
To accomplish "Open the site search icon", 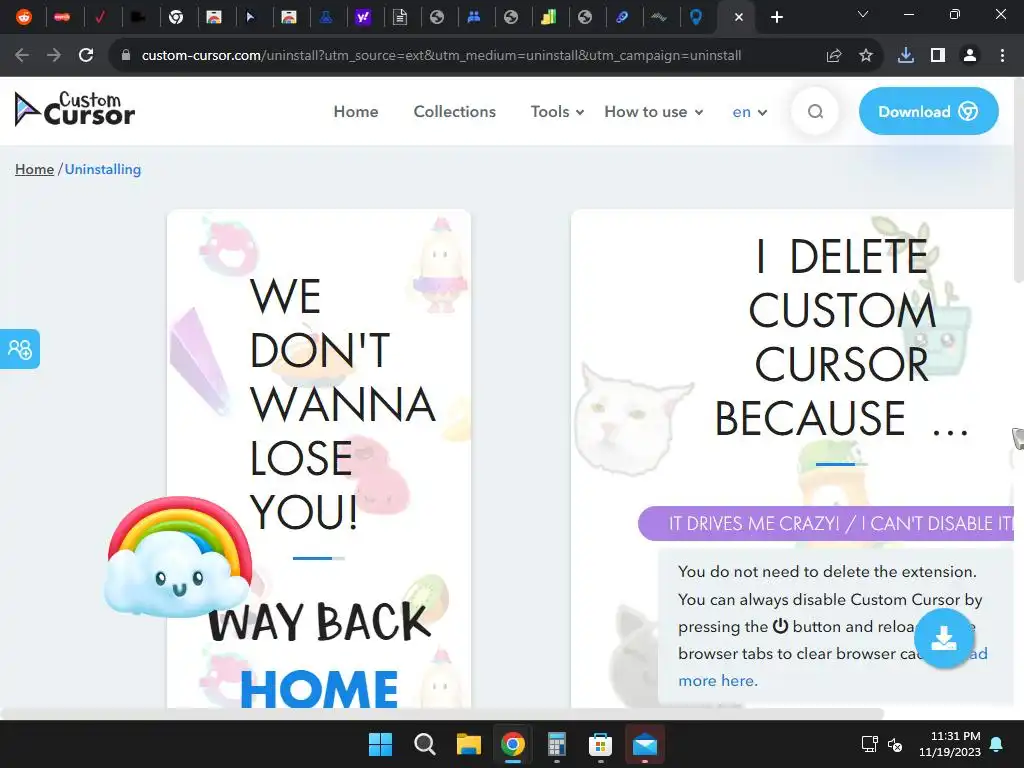I will (x=815, y=112).
